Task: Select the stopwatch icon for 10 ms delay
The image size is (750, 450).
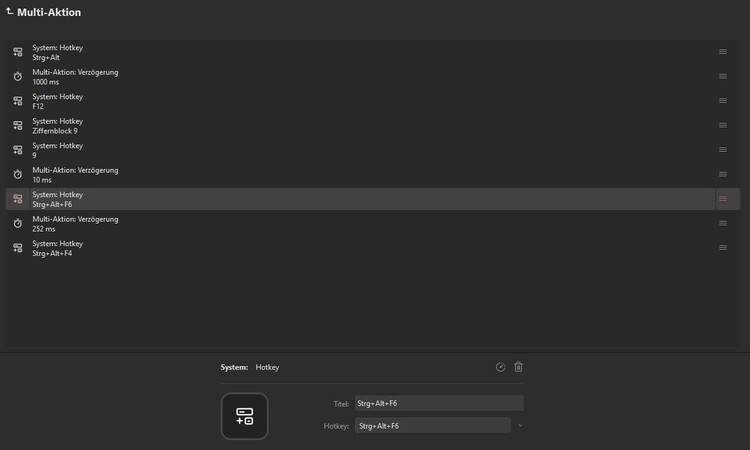Action: click(18, 175)
